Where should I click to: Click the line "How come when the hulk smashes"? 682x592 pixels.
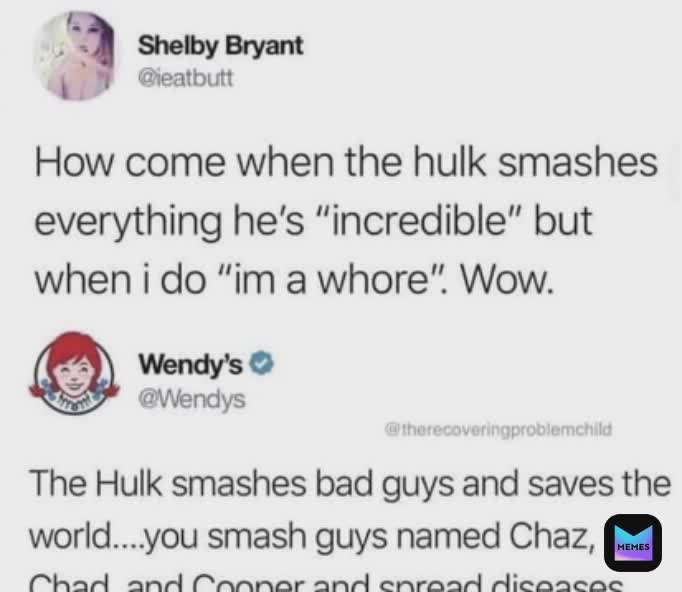(346, 163)
